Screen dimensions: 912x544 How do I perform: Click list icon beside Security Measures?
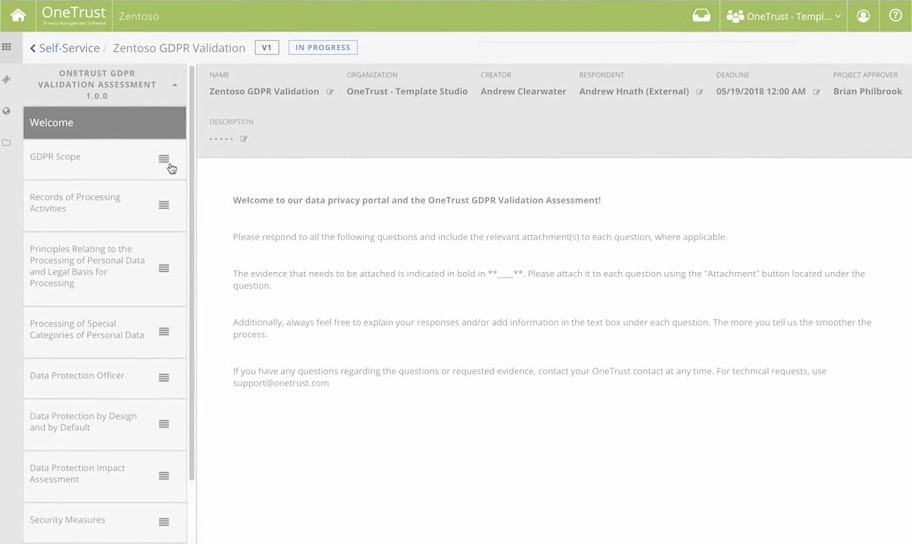(x=164, y=522)
